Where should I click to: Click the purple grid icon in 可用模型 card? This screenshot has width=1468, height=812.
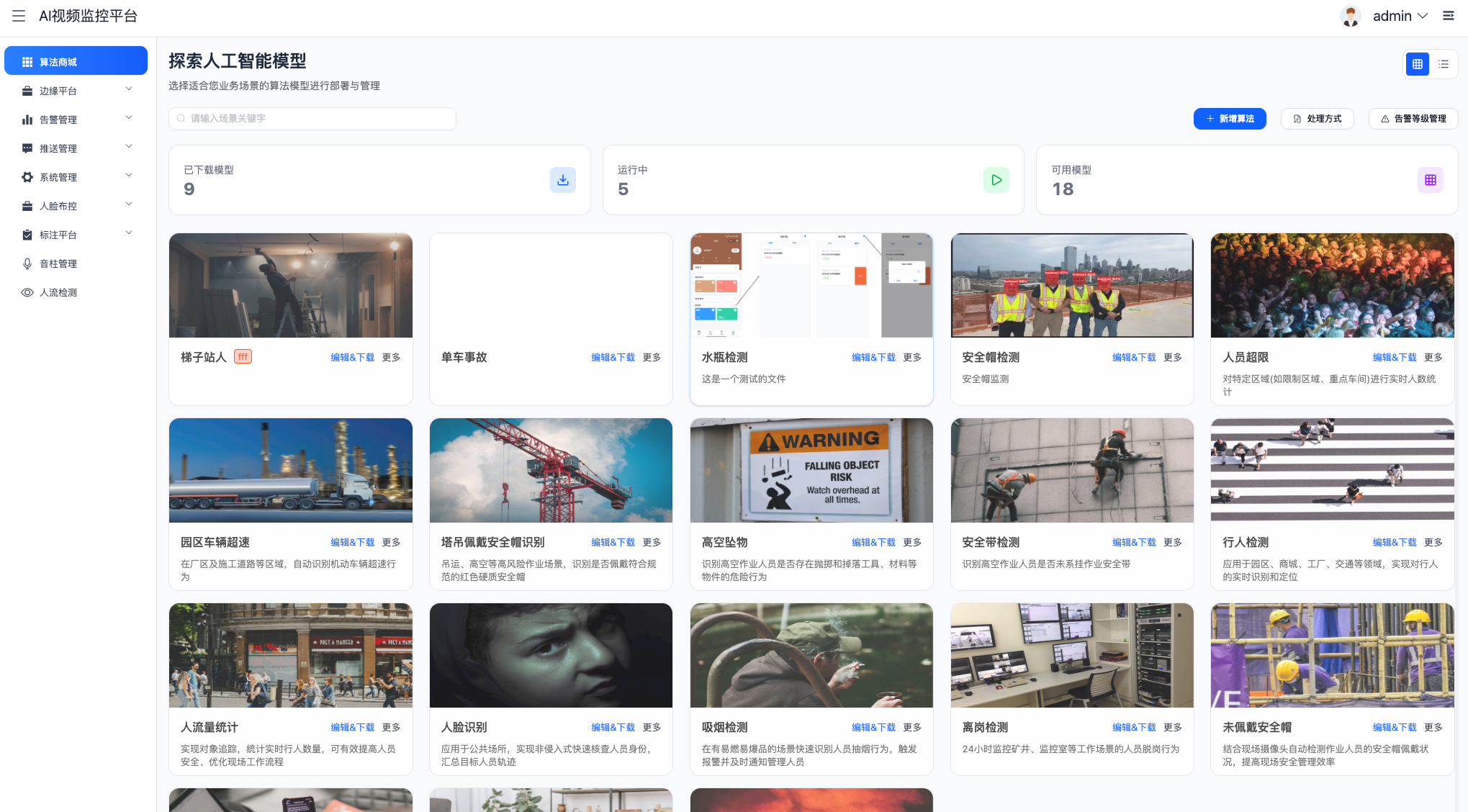click(1430, 180)
